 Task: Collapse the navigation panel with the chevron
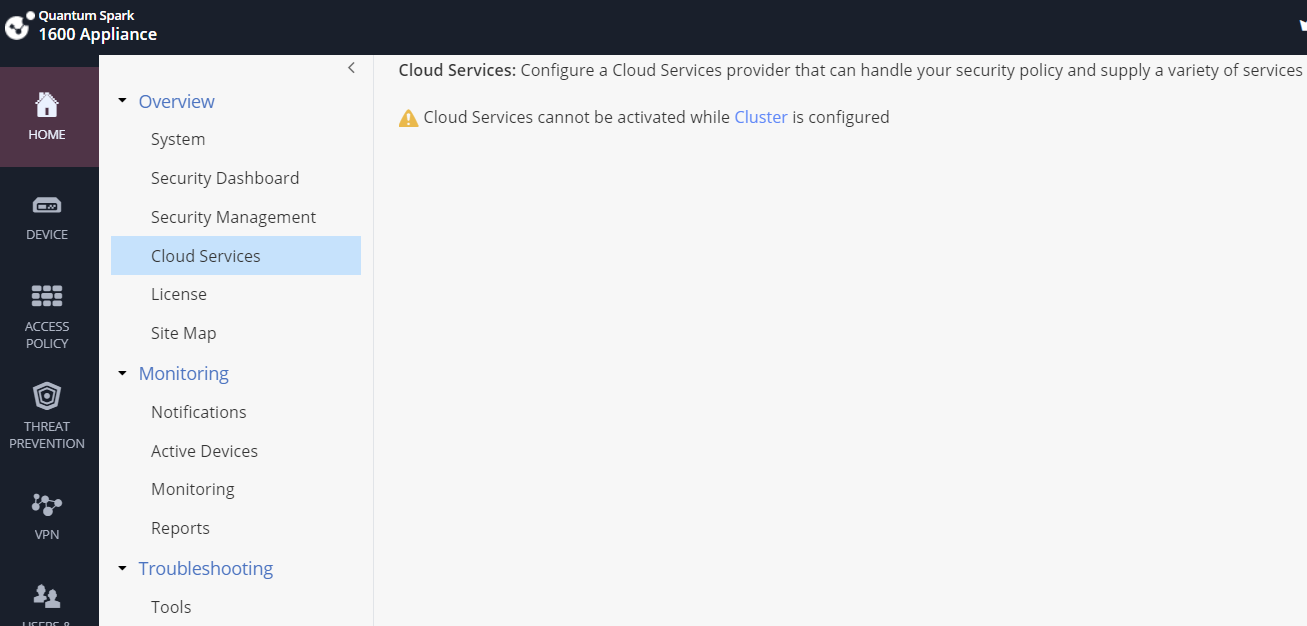351,67
